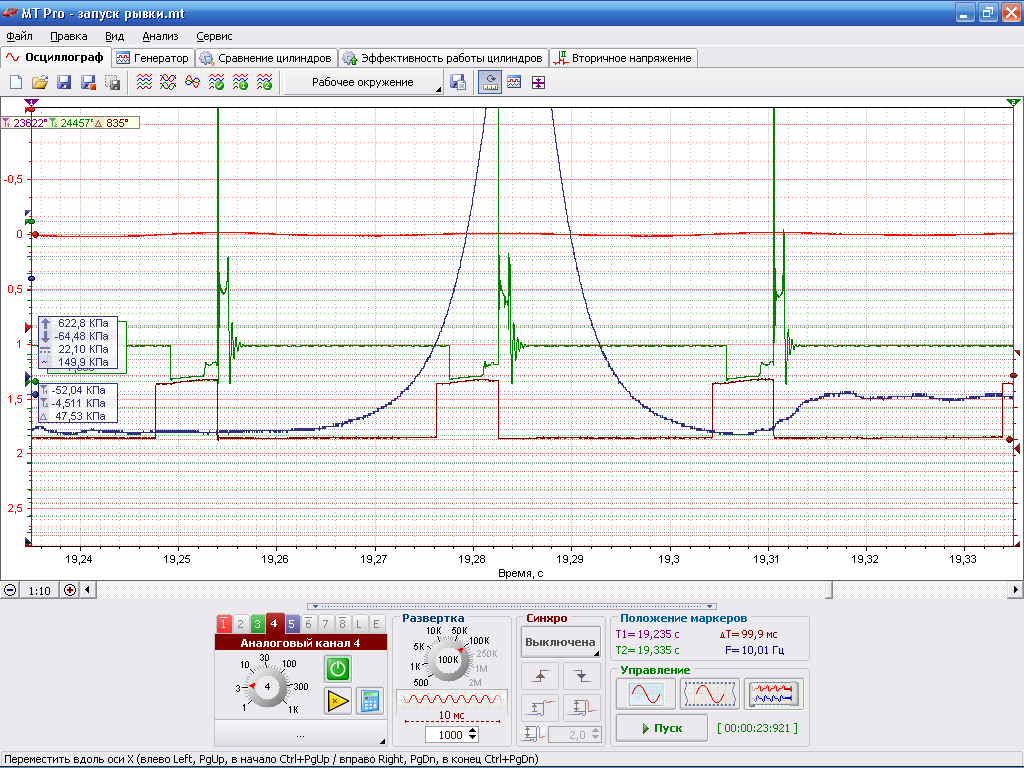
Task: Expand the channel 4 settings bar with dots
Action: click(300, 733)
